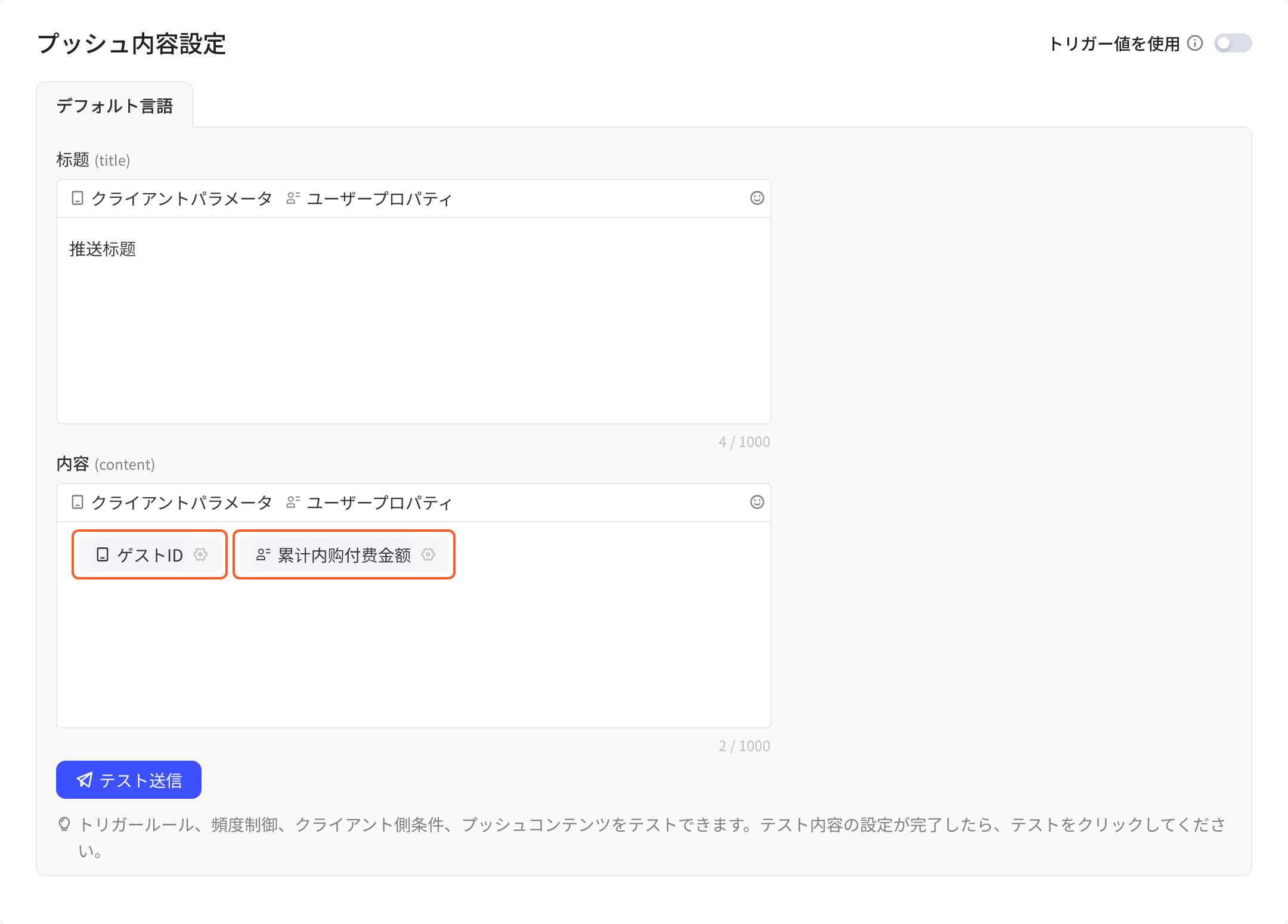Open settings gear on the ゲストID tag

pyautogui.click(x=200, y=554)
